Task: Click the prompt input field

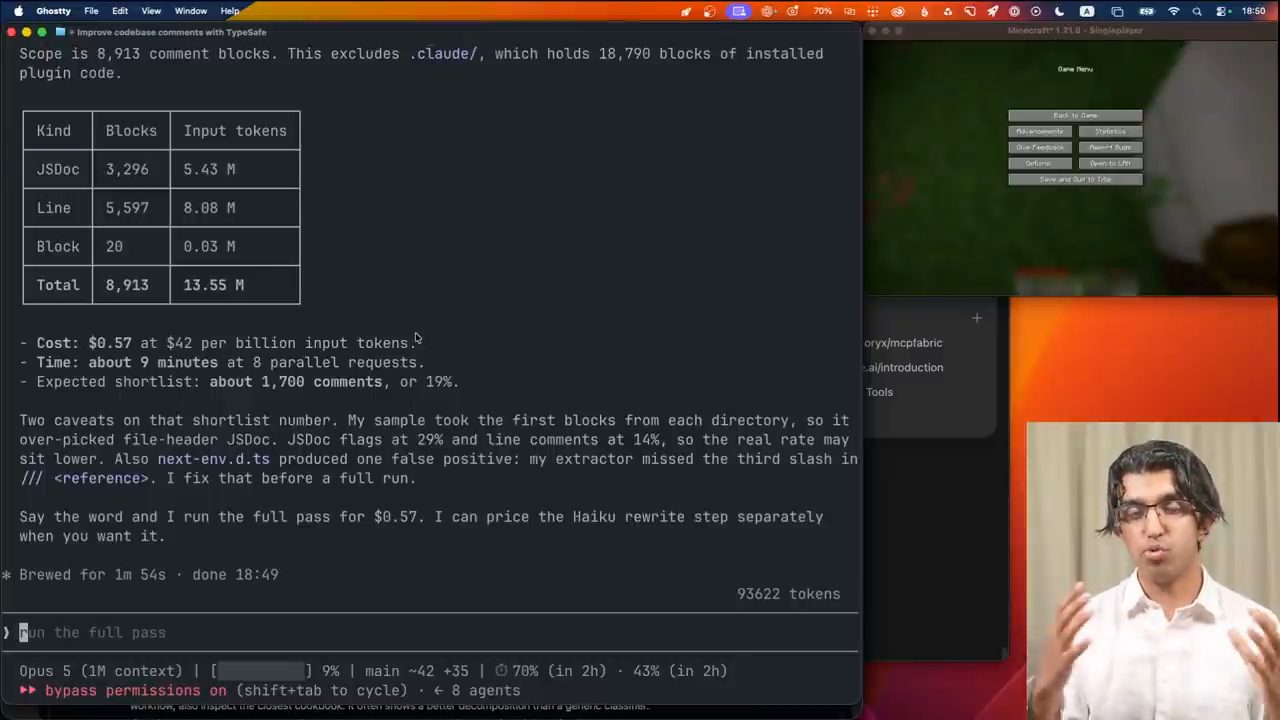Action: [430, 632]
